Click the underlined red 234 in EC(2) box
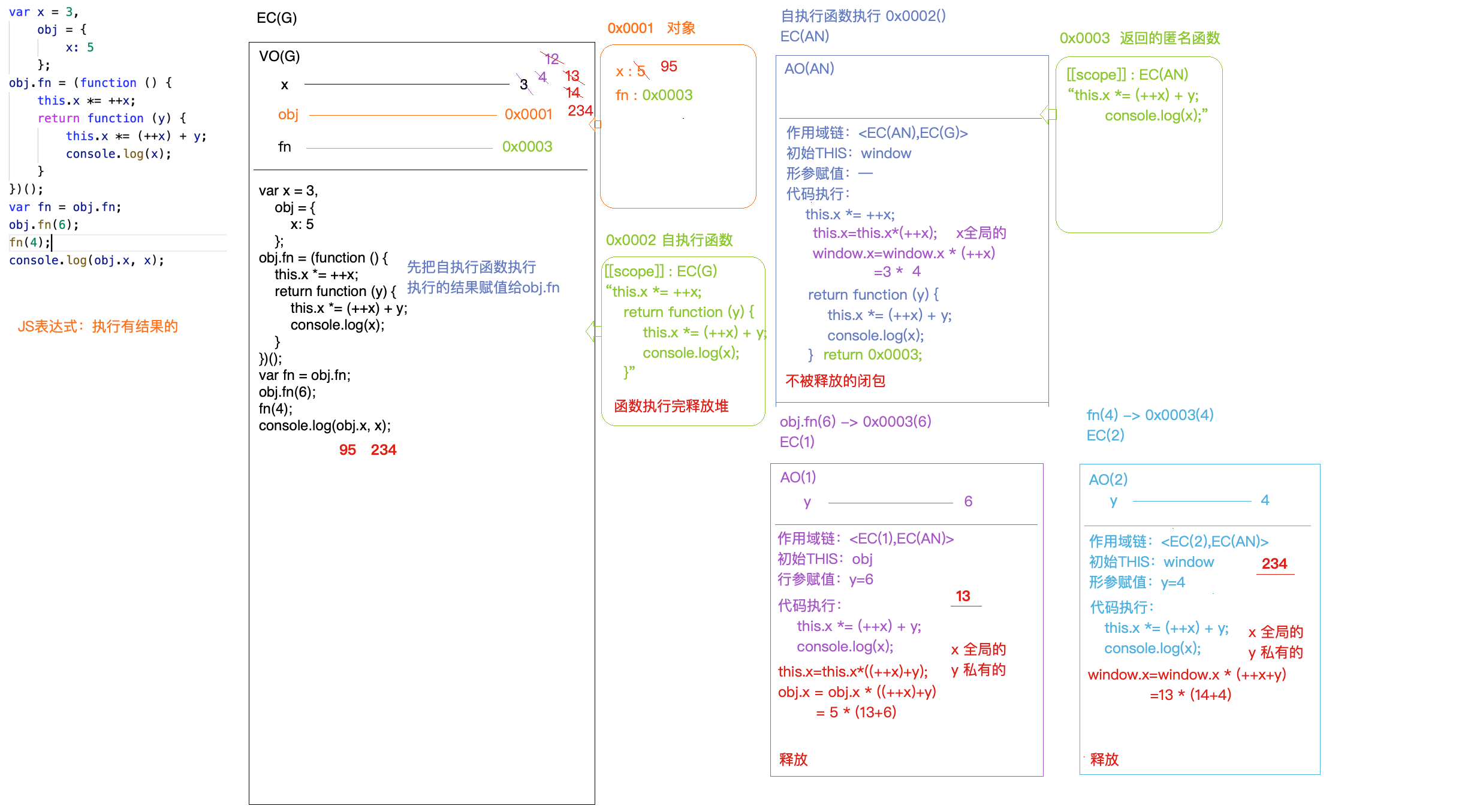Screen dimensions: 1468x812 point(1274,564)
